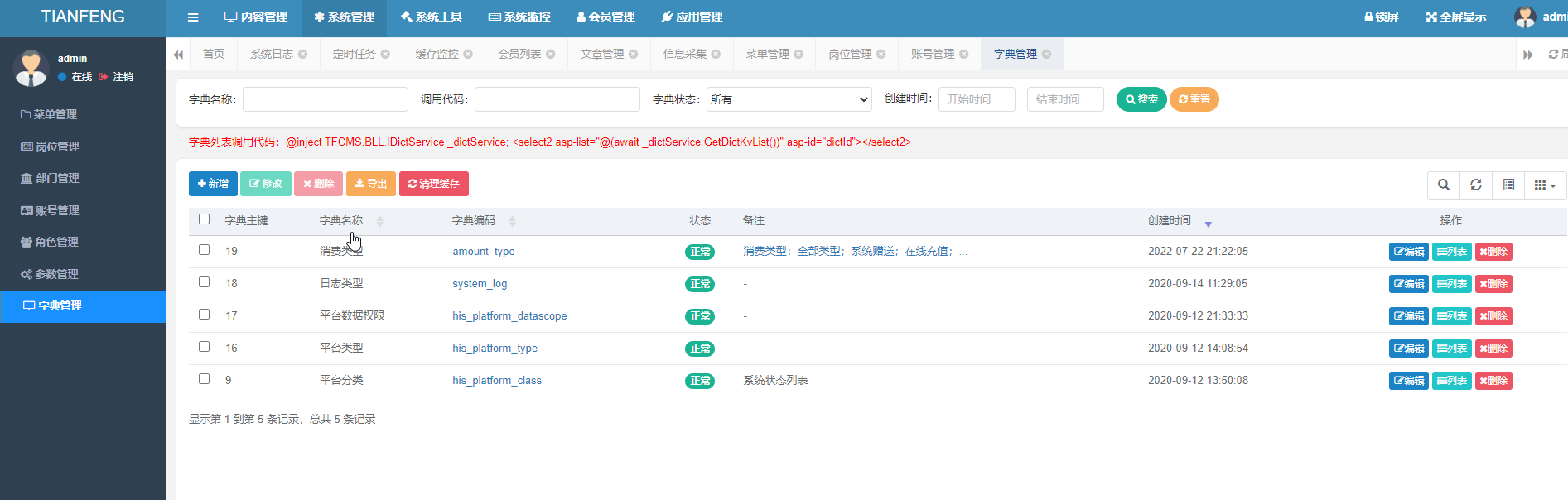Viewport: 1568px width, 500px height.
Task: Open 参数管理 in the sidebar
Action: tap(83, 274)
